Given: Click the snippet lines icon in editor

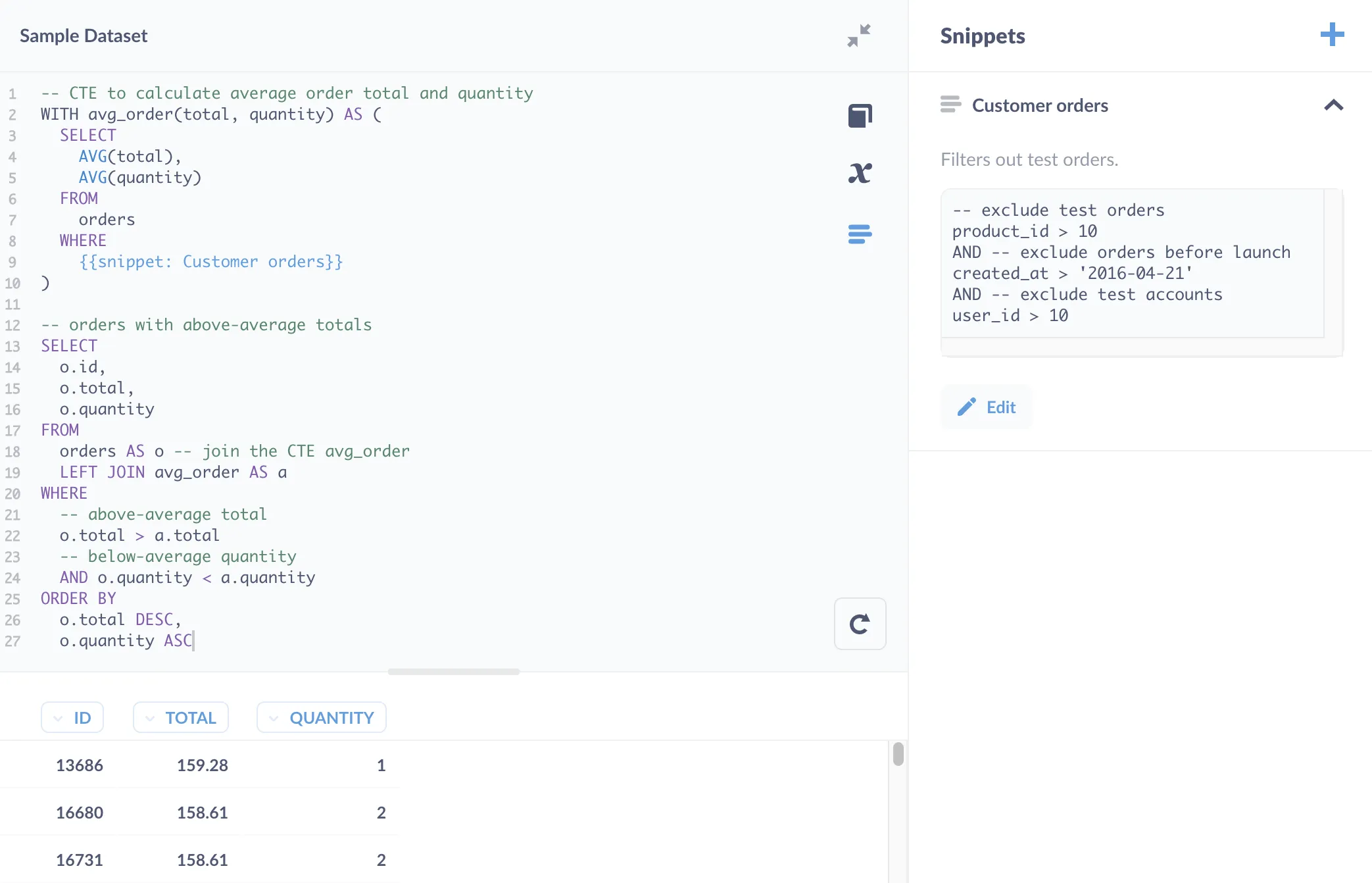Looking at the screenshot, I should point(860,234).
